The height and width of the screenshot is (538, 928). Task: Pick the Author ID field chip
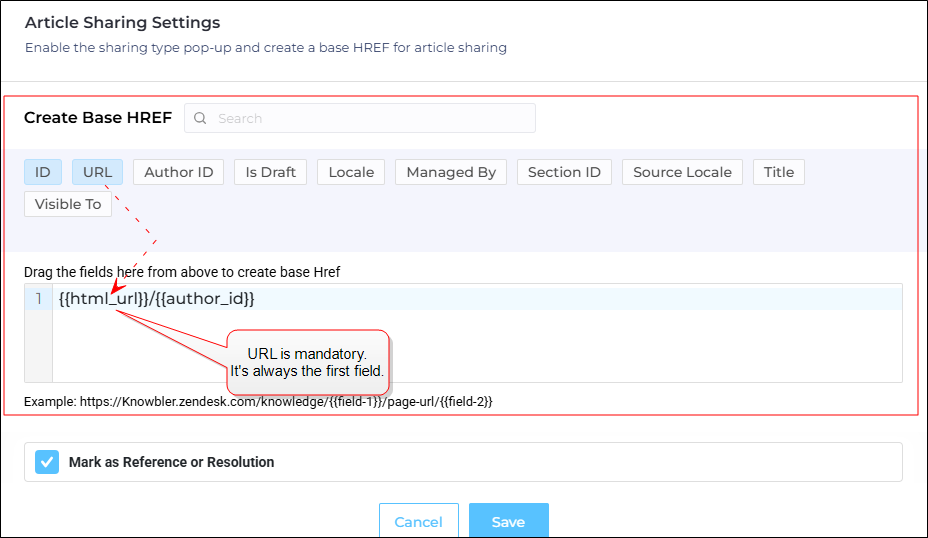[x=178, y=172]
